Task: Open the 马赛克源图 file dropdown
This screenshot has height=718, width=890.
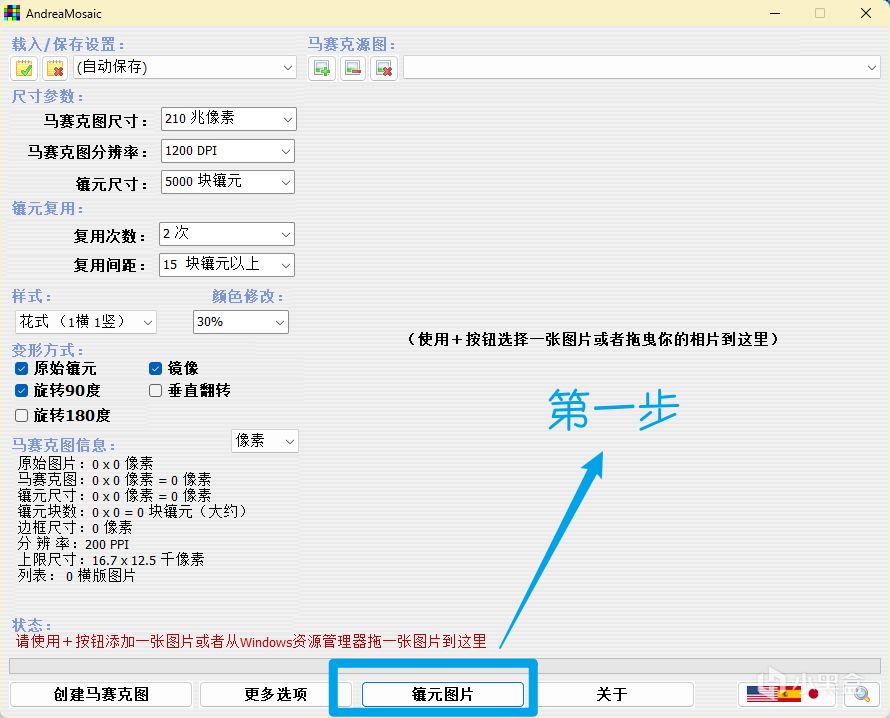Action: [642, 68]
